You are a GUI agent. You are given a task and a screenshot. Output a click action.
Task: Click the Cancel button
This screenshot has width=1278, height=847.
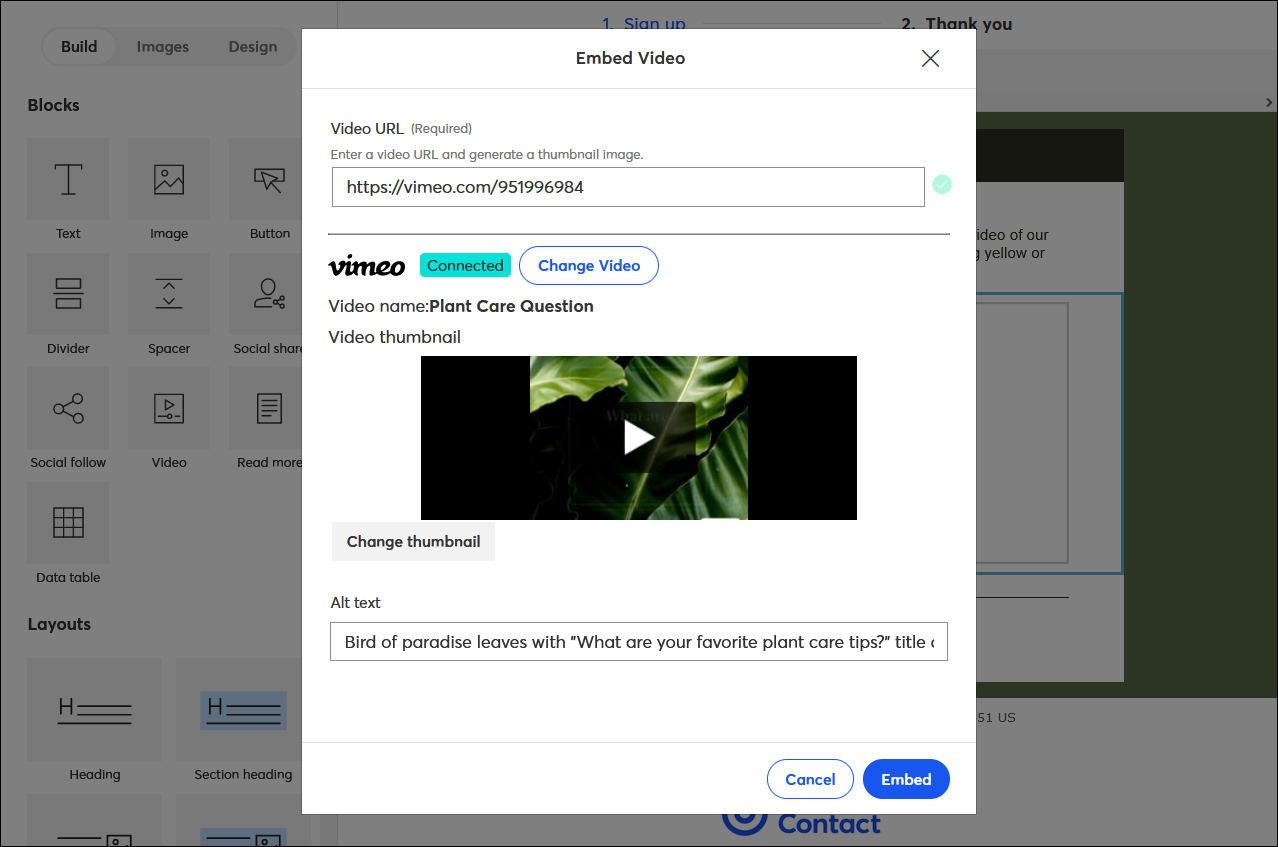tap(810, 779)
